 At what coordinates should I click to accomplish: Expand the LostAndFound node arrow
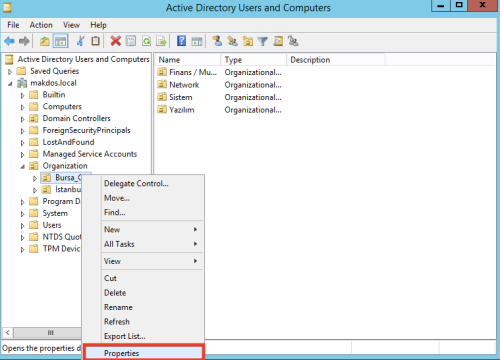(x=22, y=143)
